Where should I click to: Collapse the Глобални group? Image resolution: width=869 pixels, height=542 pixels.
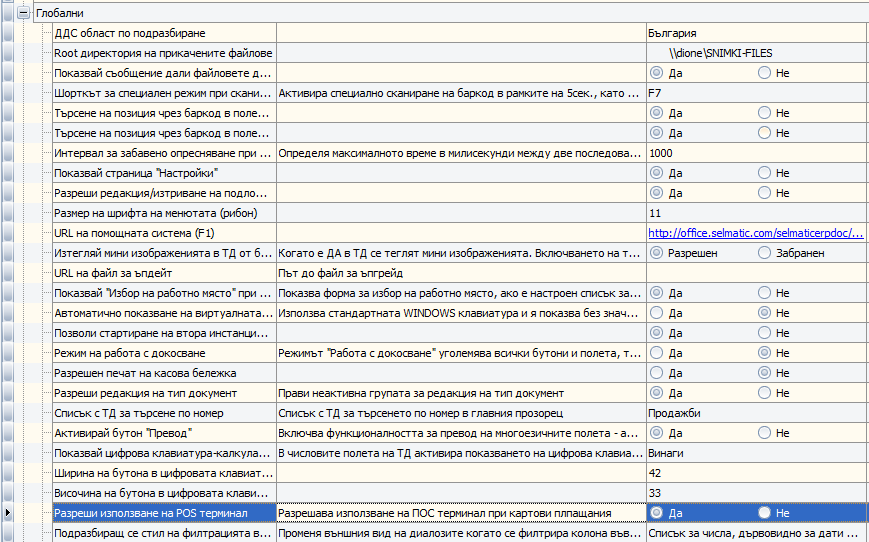[x=23, y=13]
